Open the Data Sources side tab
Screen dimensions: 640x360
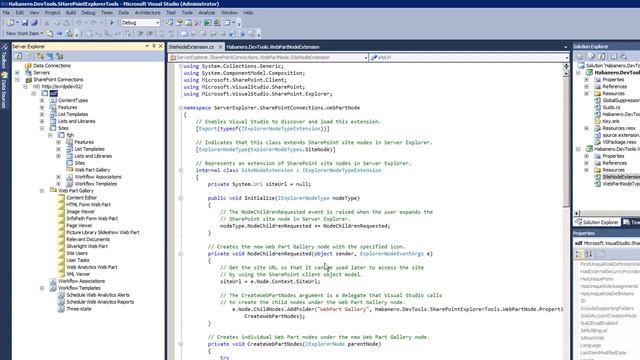(x=4, y=90)
